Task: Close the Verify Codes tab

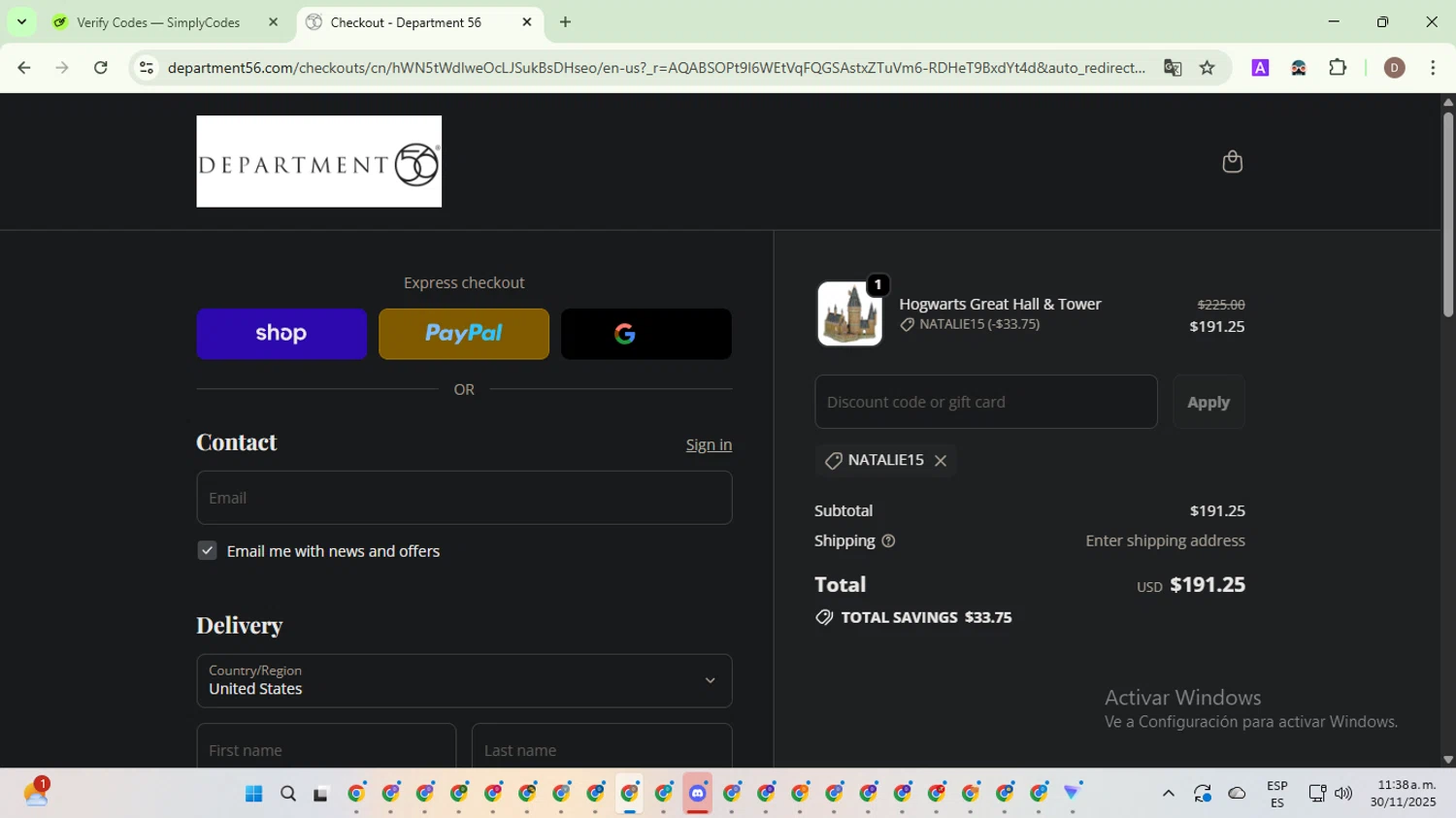Action: point(273,22)
